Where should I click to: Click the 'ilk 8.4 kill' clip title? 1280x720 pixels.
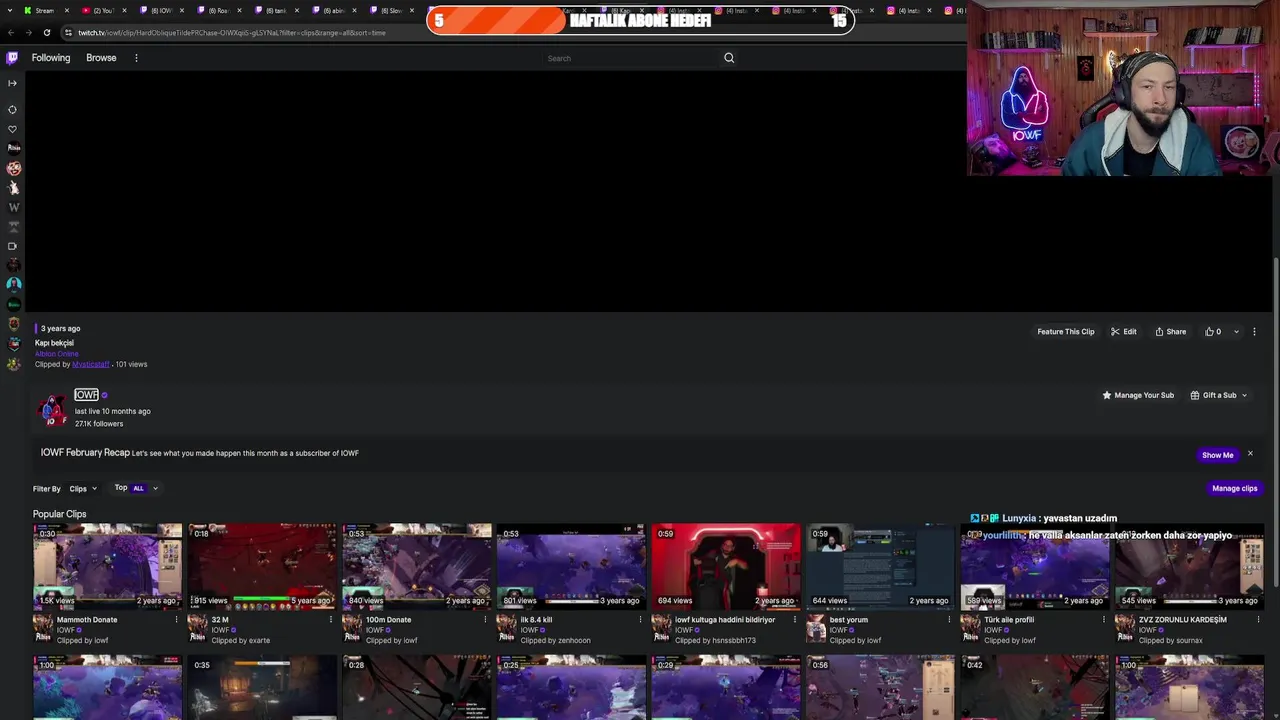pyautogui.click(x=536, y=620)
